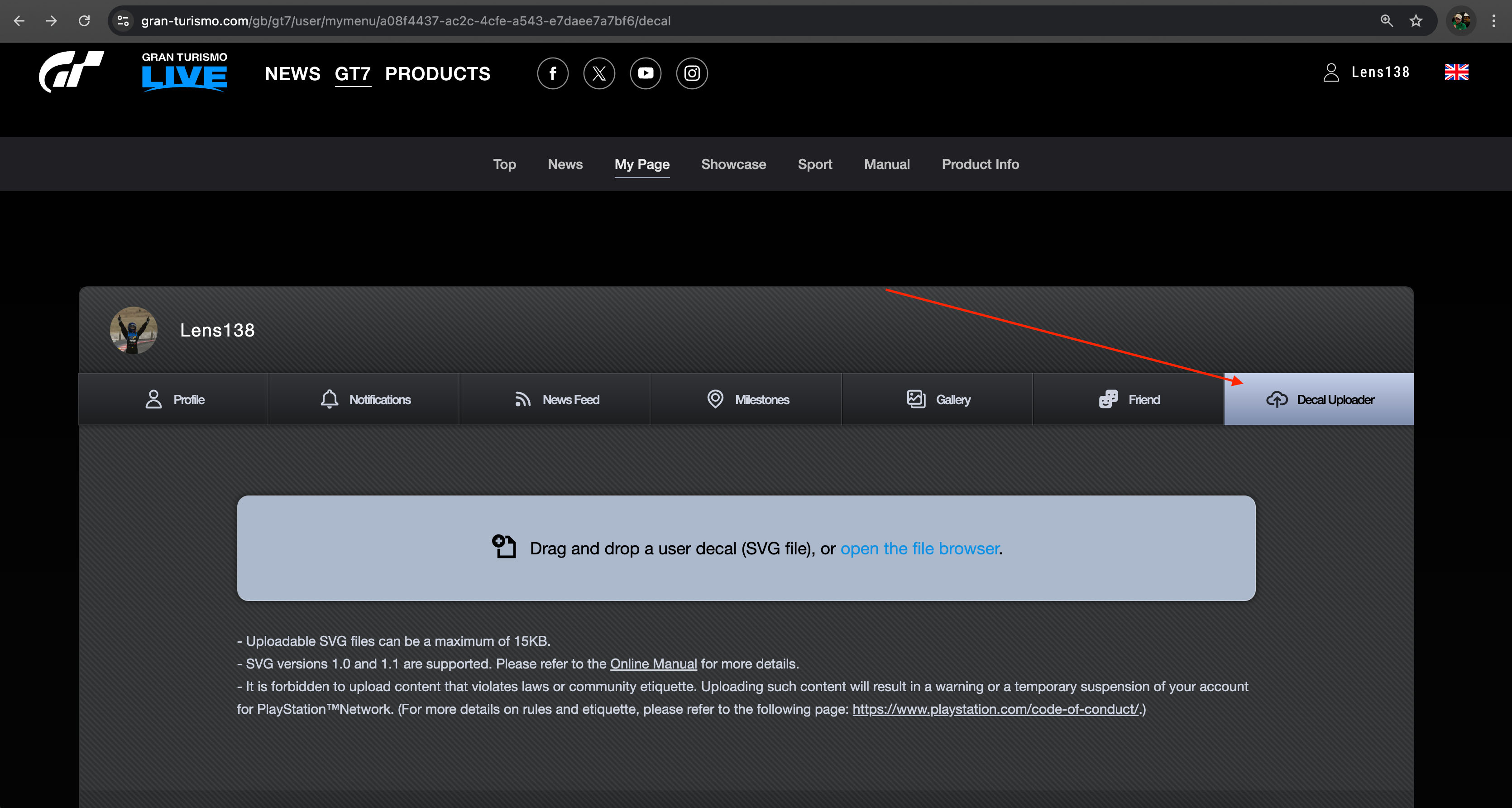Click the Lens138 name beside the avatar

click(217, 330)
